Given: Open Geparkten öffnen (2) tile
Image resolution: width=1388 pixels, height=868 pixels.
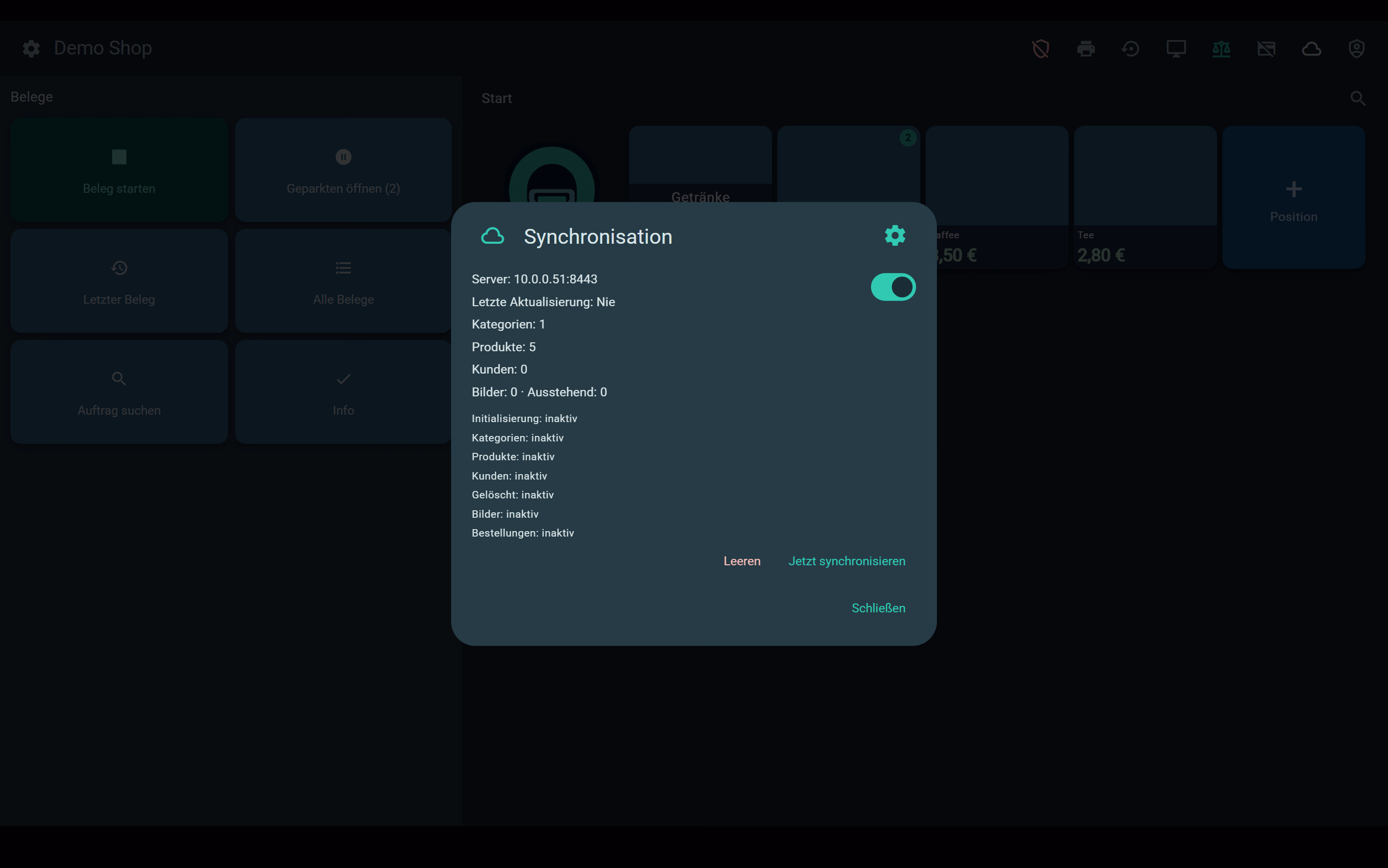Looking at the screenshot, I should pos(344,170).
